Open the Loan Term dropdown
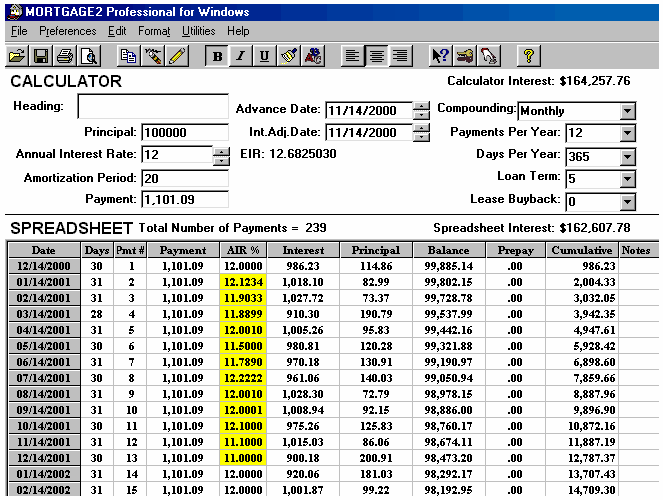Image resolution: width=663 pixels, height=500 pixels. (627, 180)
